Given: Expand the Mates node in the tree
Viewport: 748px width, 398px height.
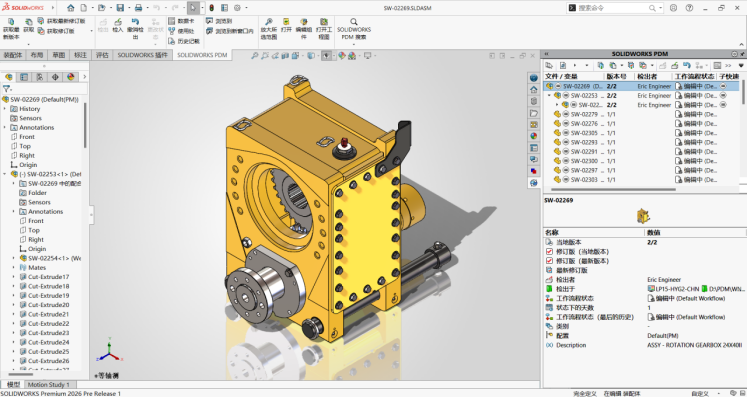Looking at the screenshot, I should tap(14, 268).
